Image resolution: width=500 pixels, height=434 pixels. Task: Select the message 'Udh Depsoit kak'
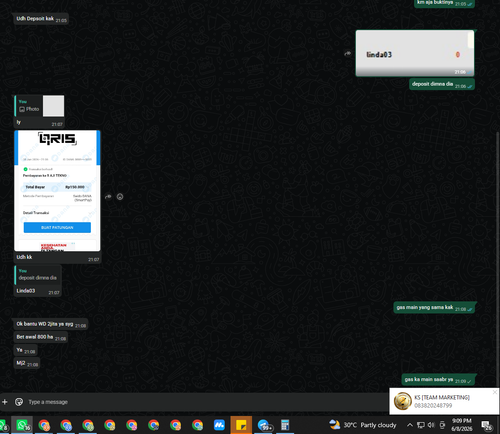pos(35,19)
